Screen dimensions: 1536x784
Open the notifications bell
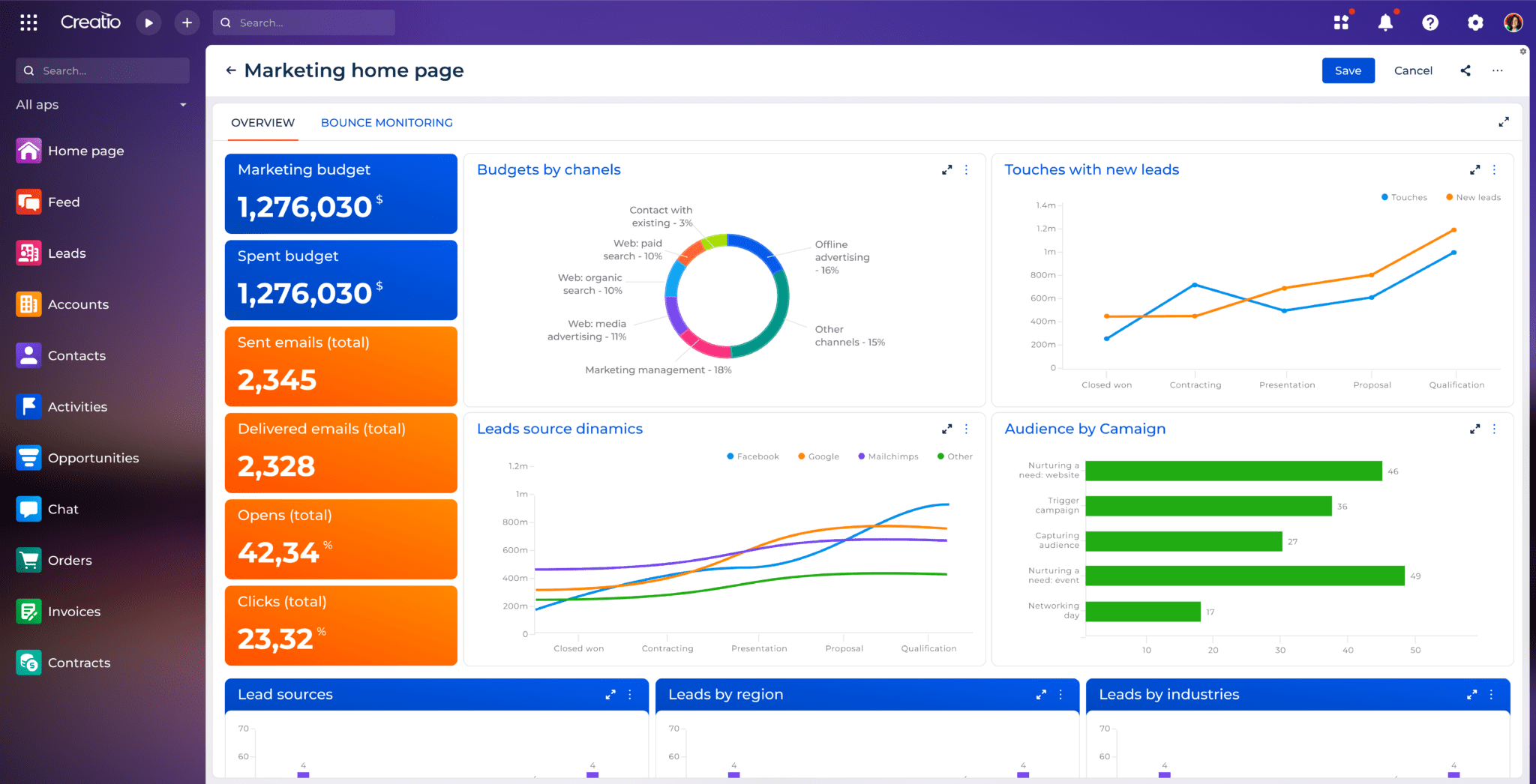(x=1385, y=22)
